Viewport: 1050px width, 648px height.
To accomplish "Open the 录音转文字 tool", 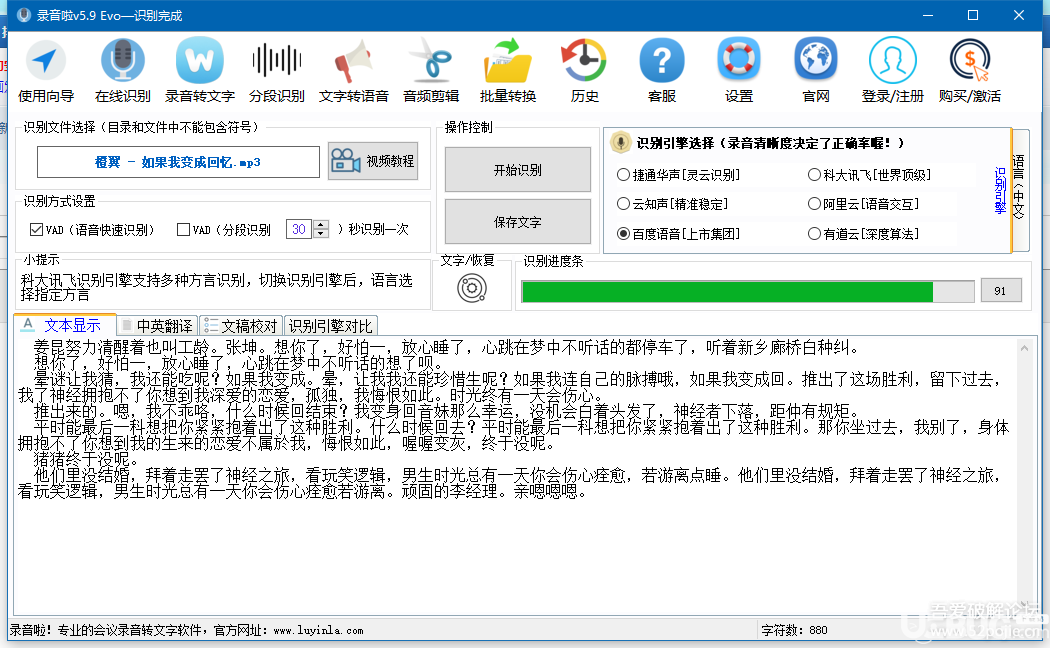I will (200, 70).
